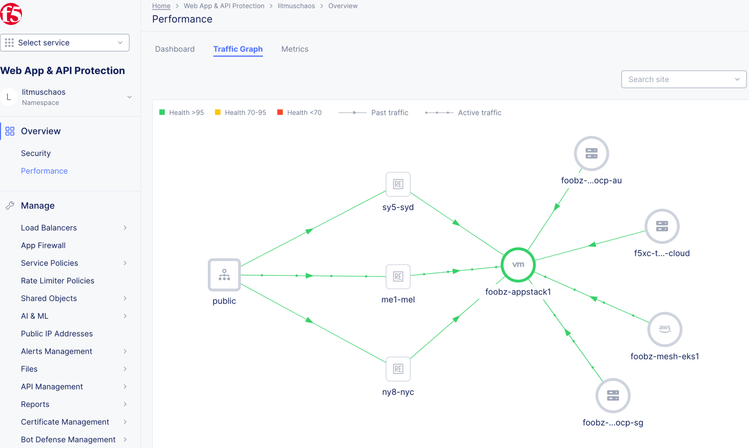Click the green Health >95 legend swatch
The image size is (749, 448).
coord(163,113)
